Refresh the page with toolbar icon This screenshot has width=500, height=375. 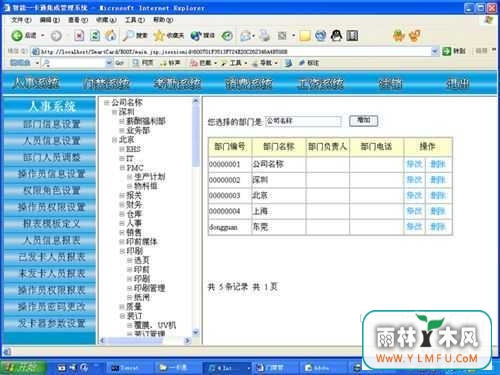tap(95, 35)
